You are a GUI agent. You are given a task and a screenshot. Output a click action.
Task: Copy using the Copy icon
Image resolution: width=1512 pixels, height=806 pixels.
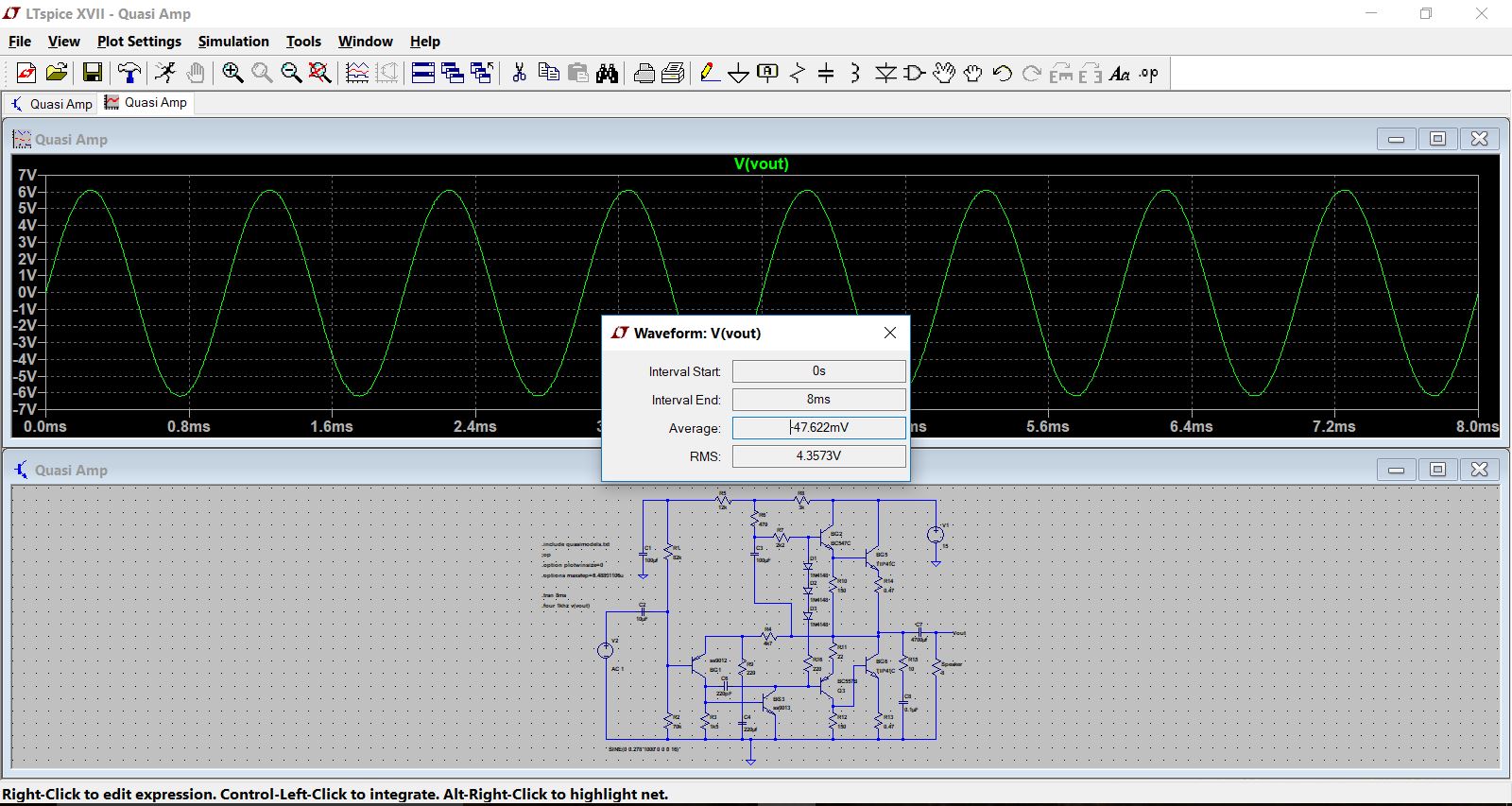pos(548,73)
